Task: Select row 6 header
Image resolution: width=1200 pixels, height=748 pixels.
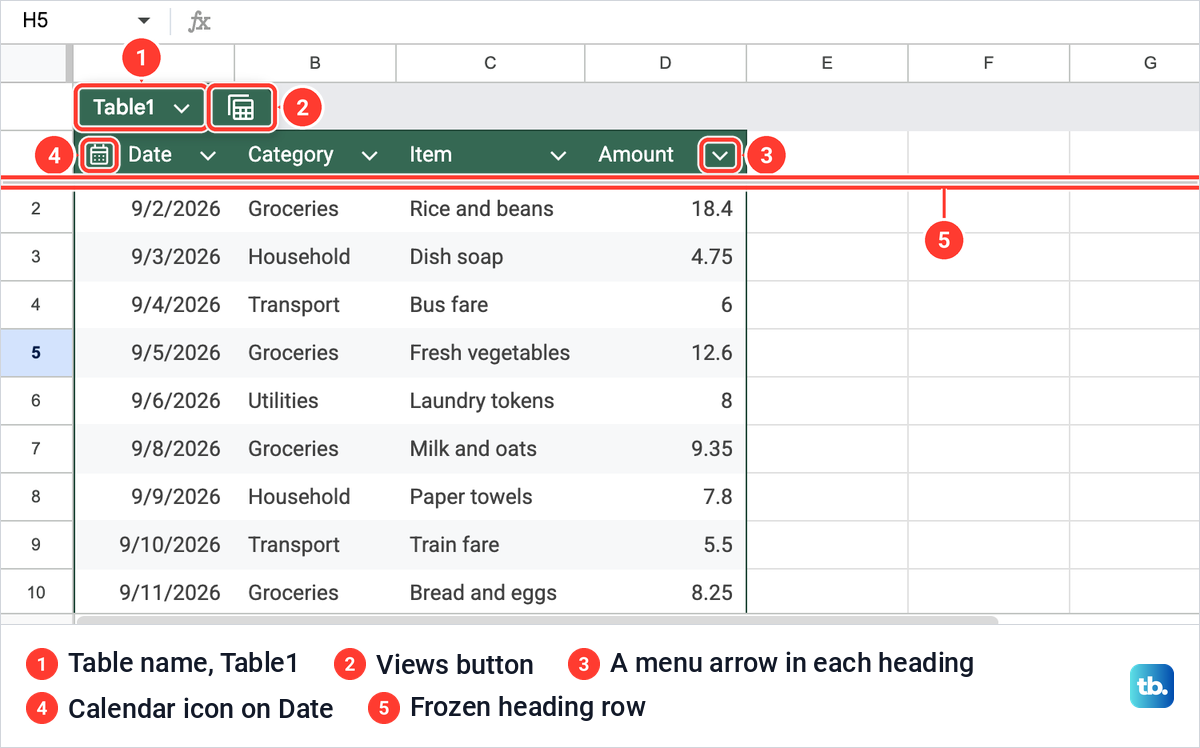Action: point(36,401)
